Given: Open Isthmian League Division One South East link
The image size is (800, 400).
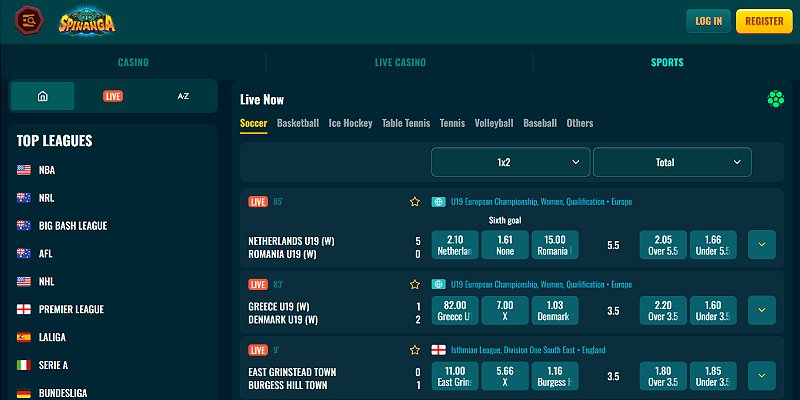Looking at the screenshot, I should (528, 350).
